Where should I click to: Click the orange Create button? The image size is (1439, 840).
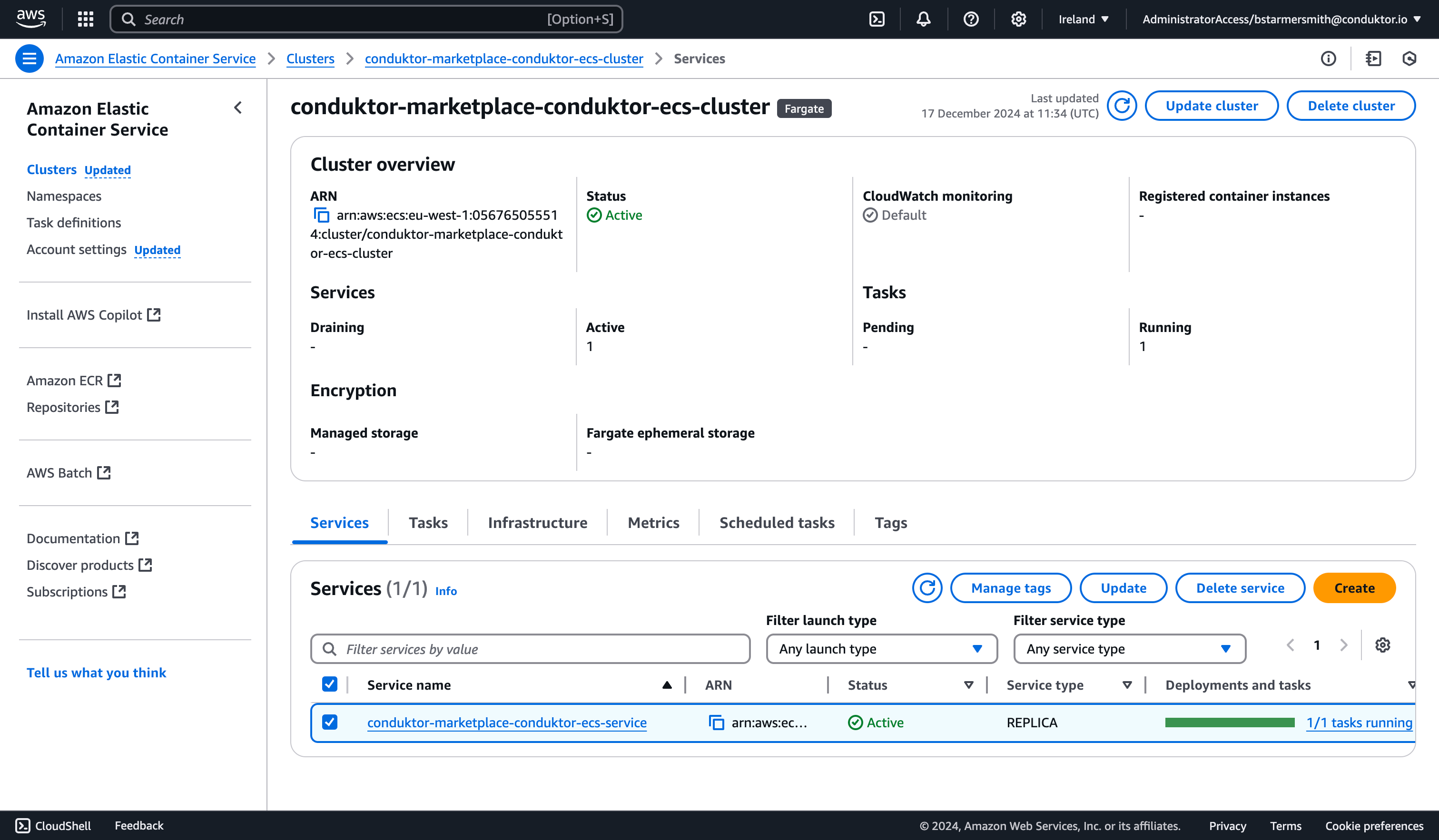pos(1354,588)
